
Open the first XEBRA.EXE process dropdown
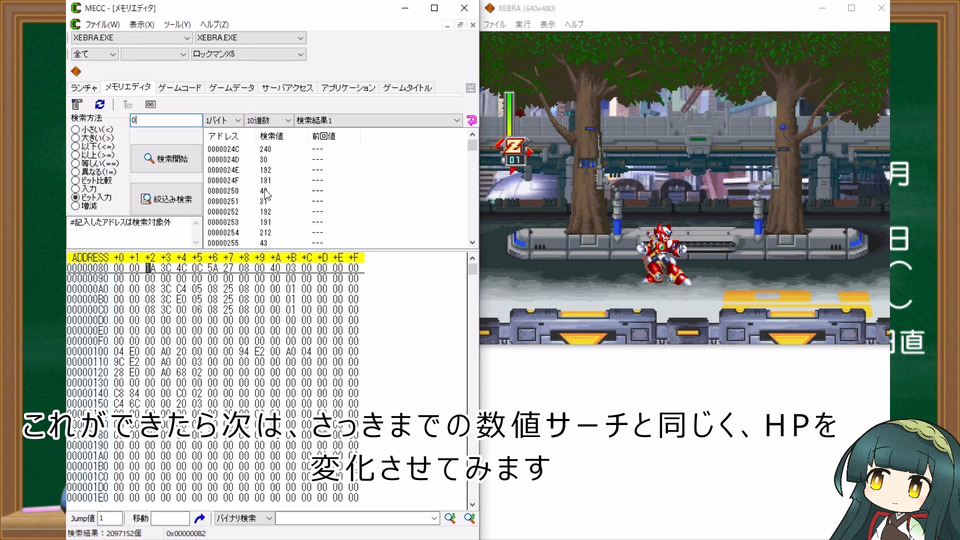pyautogui.click(x=131, y=38)
